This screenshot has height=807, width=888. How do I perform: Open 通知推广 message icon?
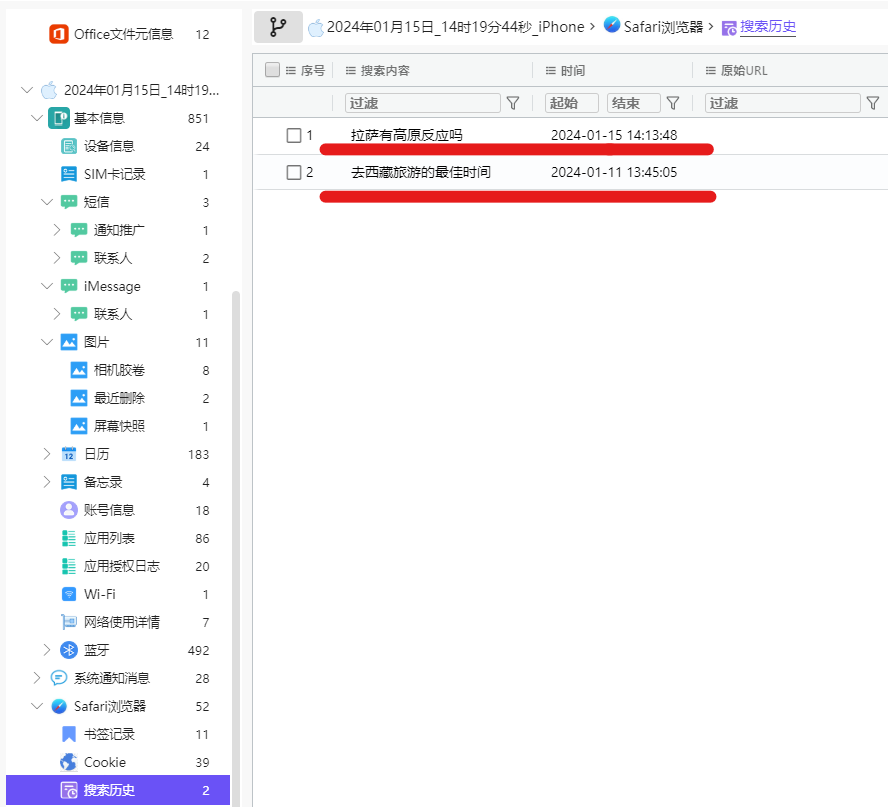79,230
